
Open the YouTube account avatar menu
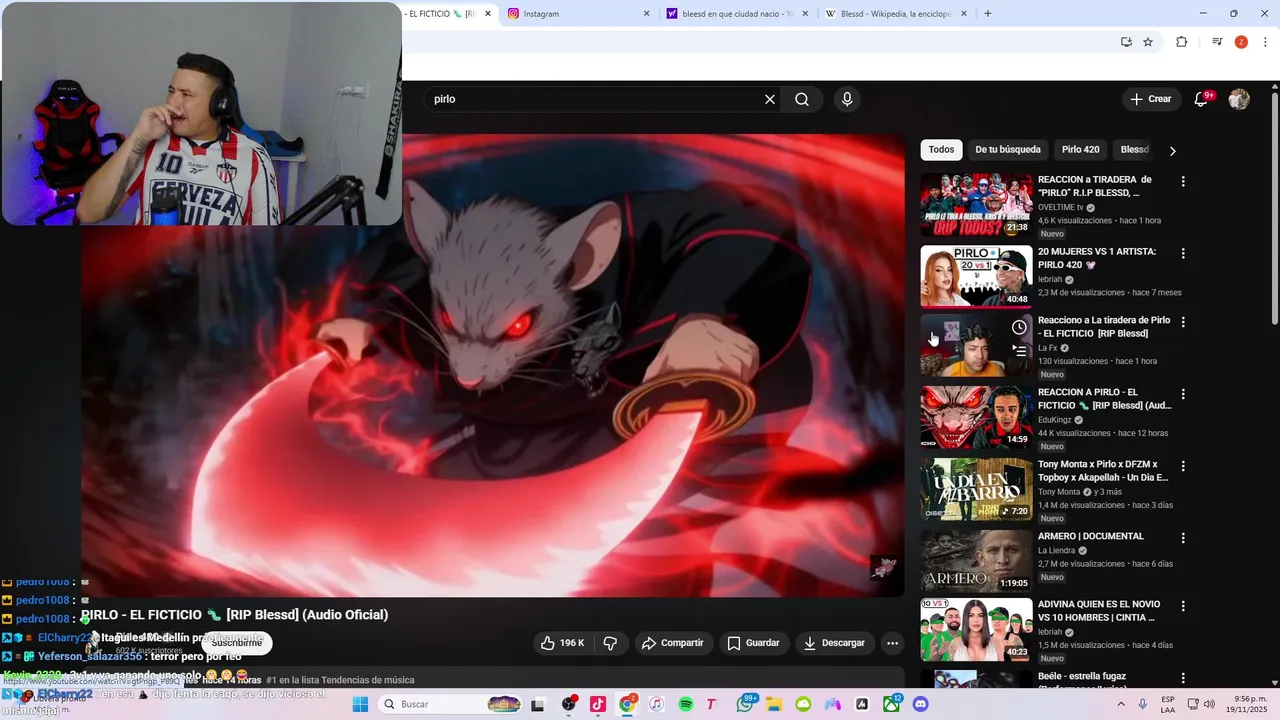click(x=1239, y=99)
